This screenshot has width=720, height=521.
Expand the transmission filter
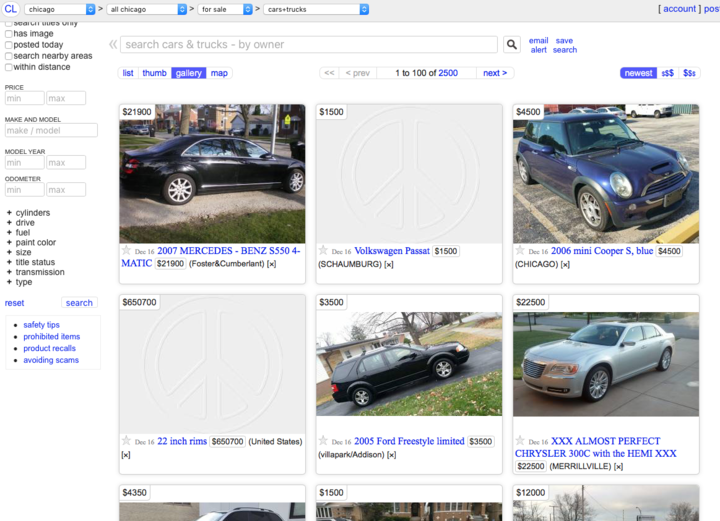35,272
